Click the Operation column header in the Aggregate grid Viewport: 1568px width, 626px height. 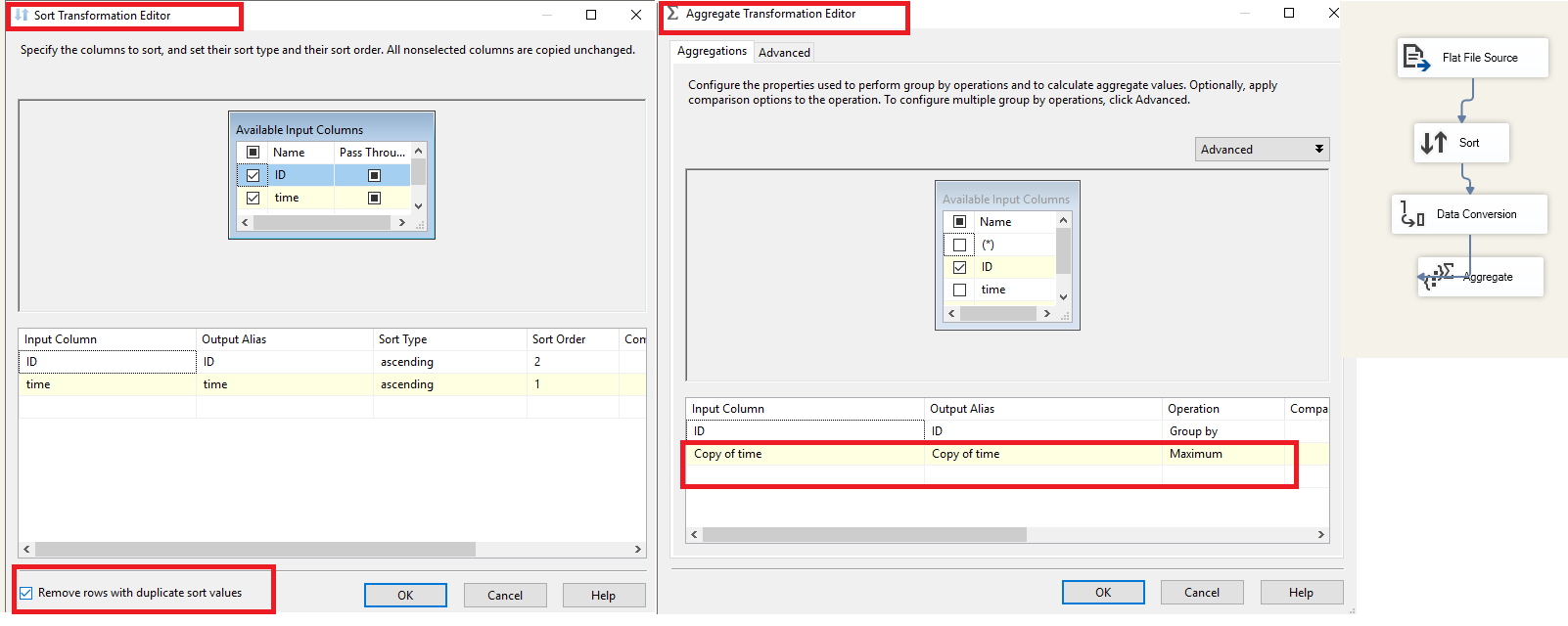[x=1223, y=409]
